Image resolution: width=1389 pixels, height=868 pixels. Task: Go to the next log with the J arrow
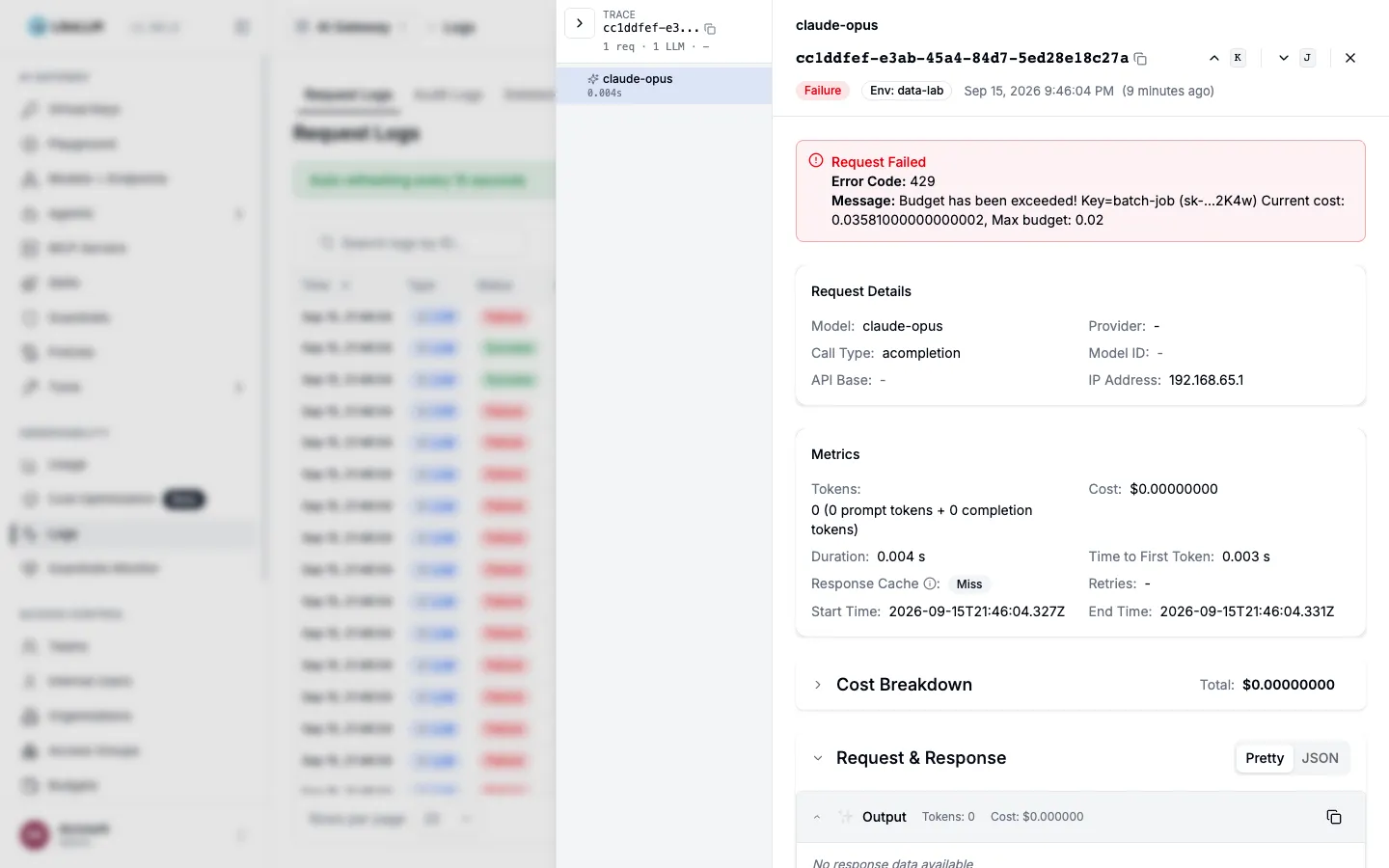(1284, 58)
